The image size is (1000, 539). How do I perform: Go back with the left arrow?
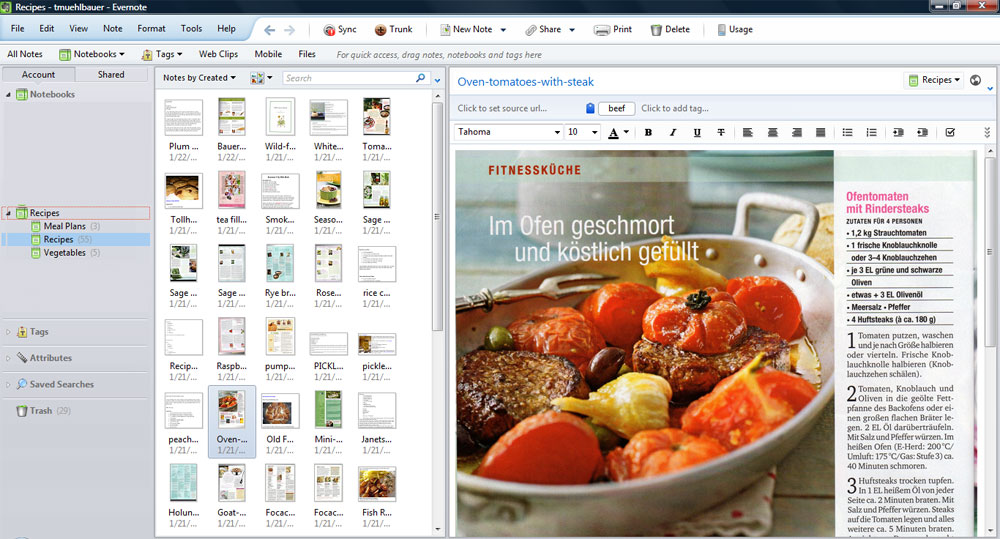269,30
